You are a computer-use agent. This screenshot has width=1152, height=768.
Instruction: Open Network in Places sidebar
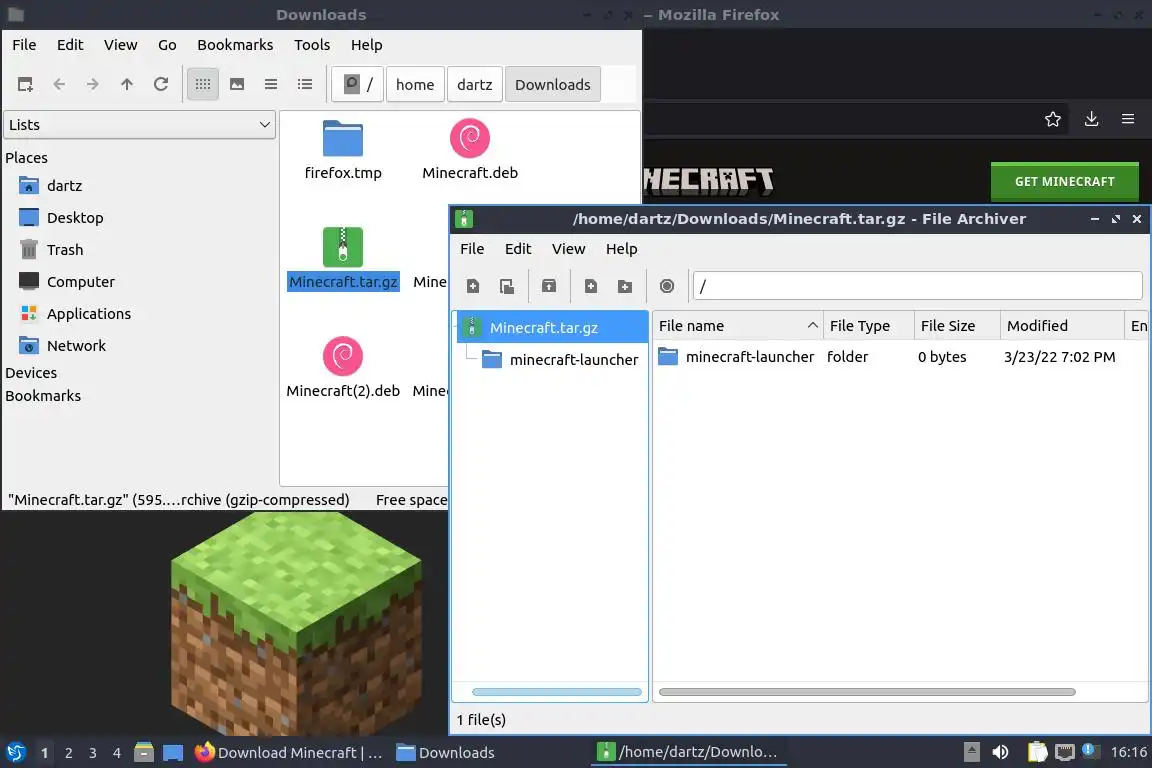(76, 345)
